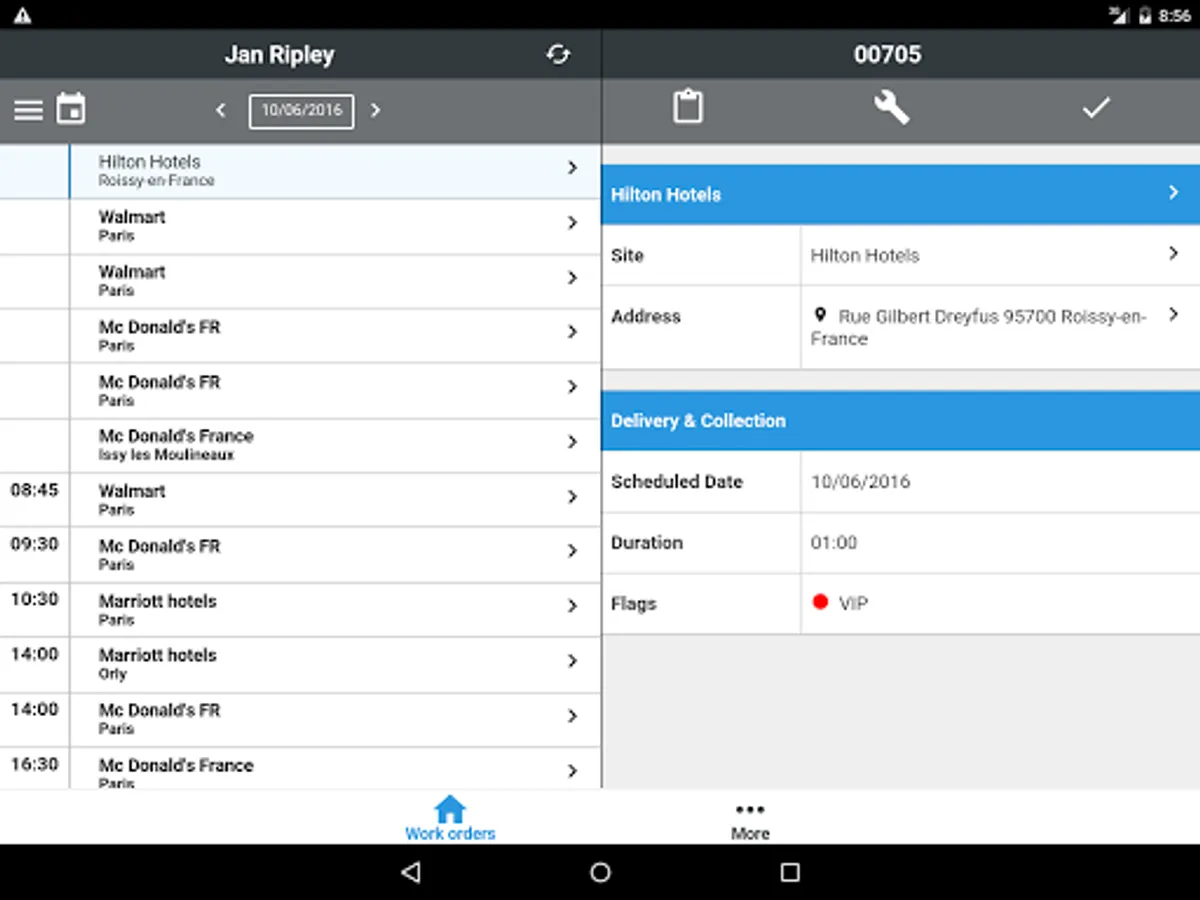The image size is (1200, 900).
Task: Tap the sync refresh icon beside Jan Ripley
Action: click(x=558, y=54)
